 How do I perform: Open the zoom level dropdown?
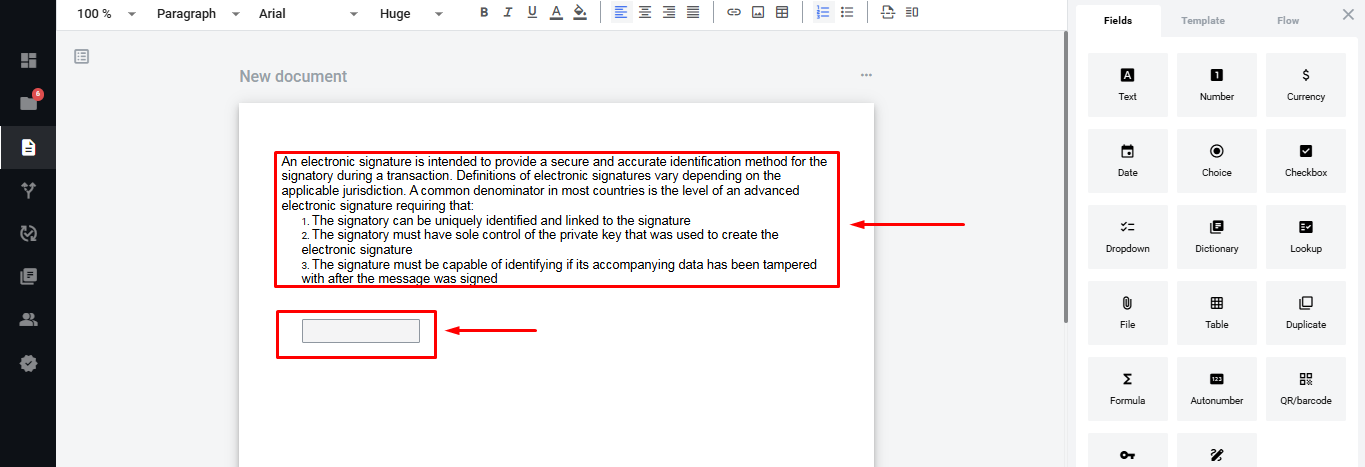pos(106,14)
